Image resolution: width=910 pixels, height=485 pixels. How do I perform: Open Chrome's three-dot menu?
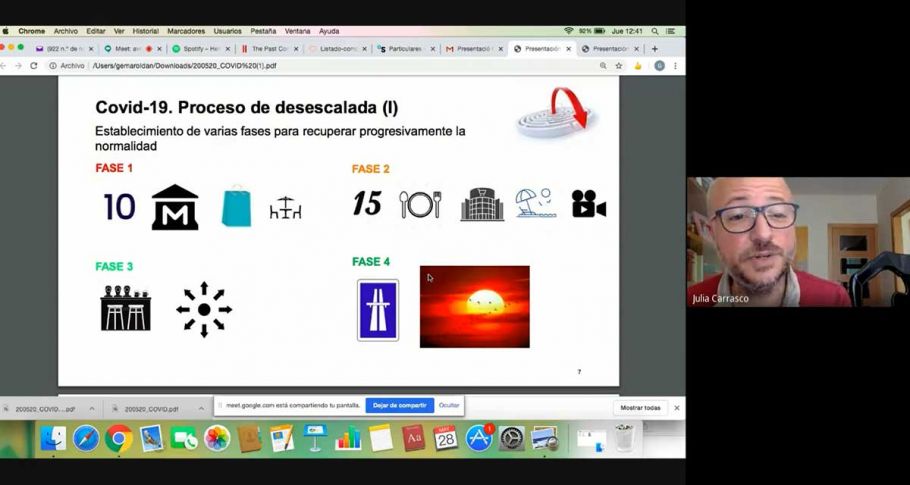click(675, 66)
